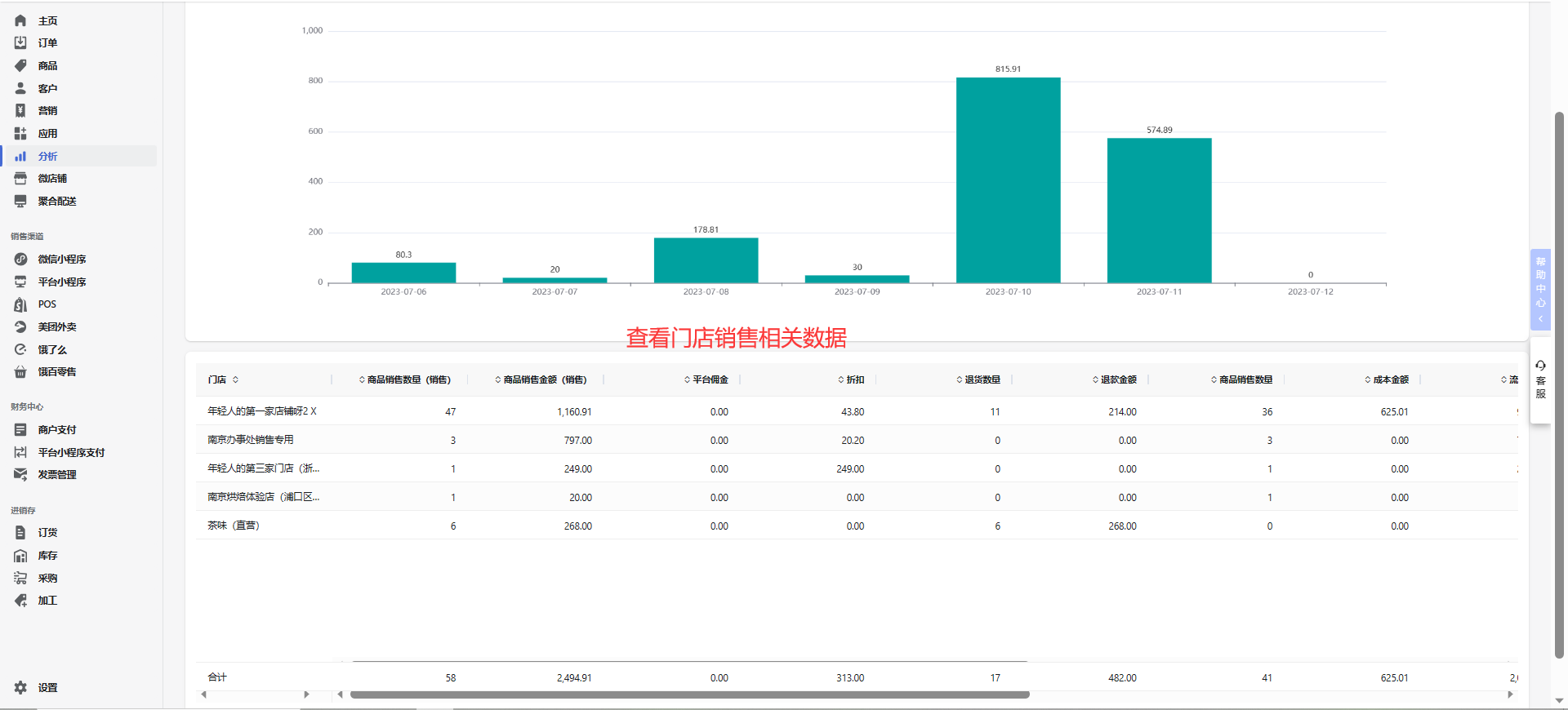Click the 年轻人的第一家店铺呀2 X store row
The height and width of the screenshot is (710, 1568).
tap(857, 411)
